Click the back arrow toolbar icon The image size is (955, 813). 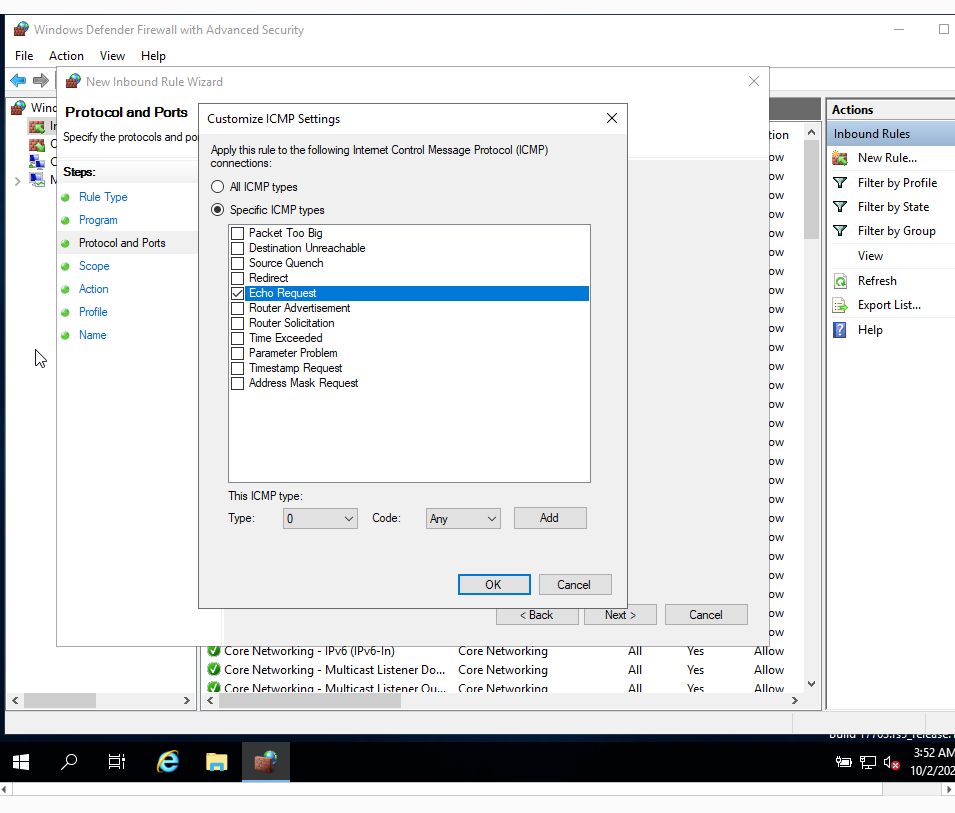[18, 80]
